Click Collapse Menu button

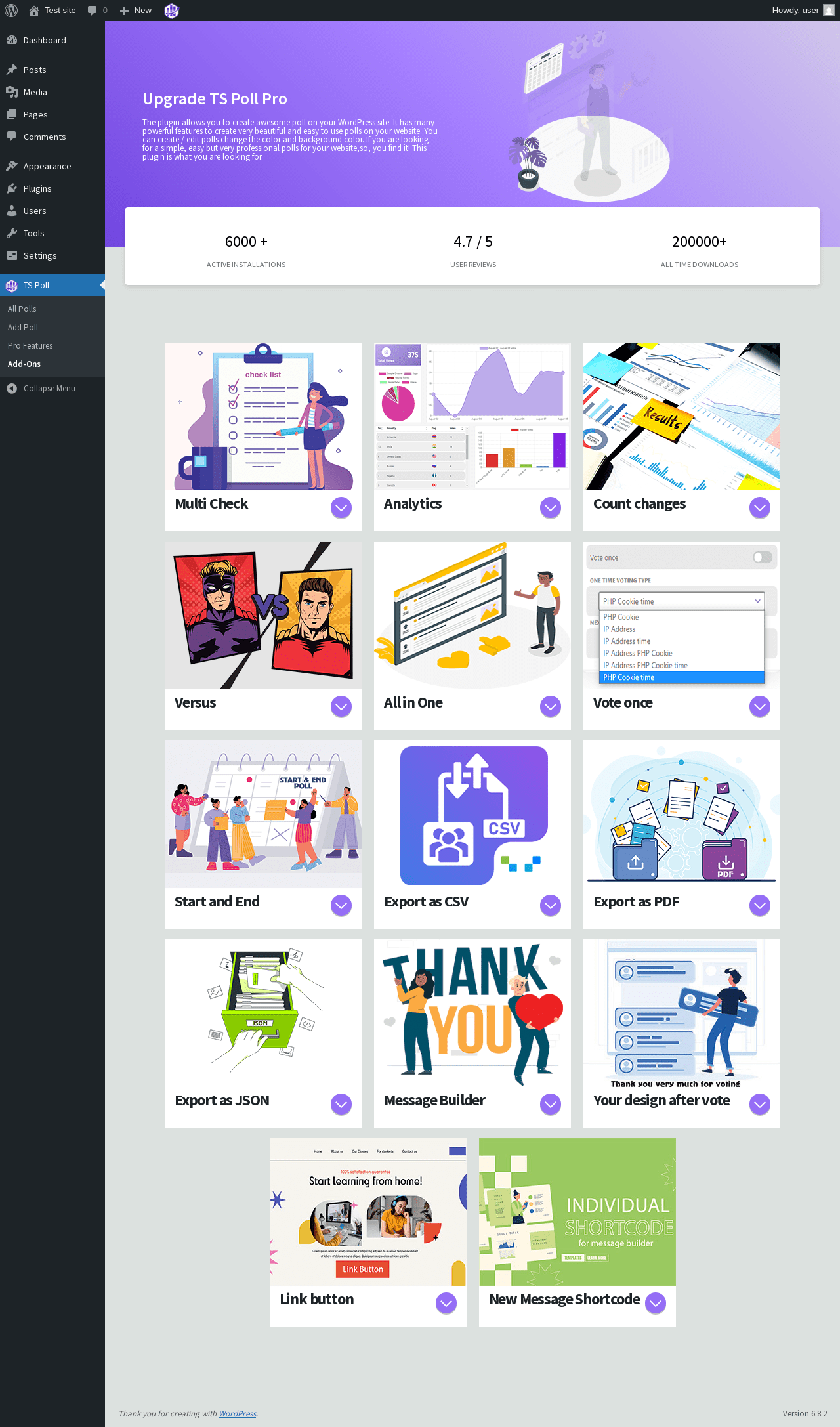[x=52, y=388]
